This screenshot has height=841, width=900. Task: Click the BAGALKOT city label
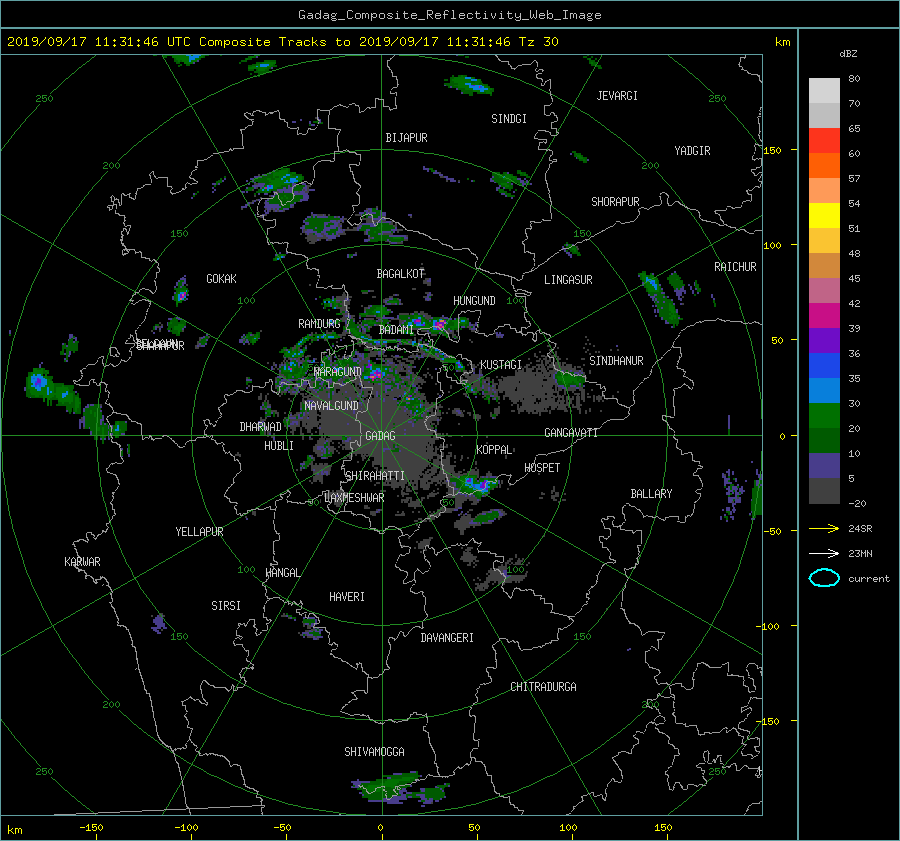pyautogui.click(x=400, y=274)
